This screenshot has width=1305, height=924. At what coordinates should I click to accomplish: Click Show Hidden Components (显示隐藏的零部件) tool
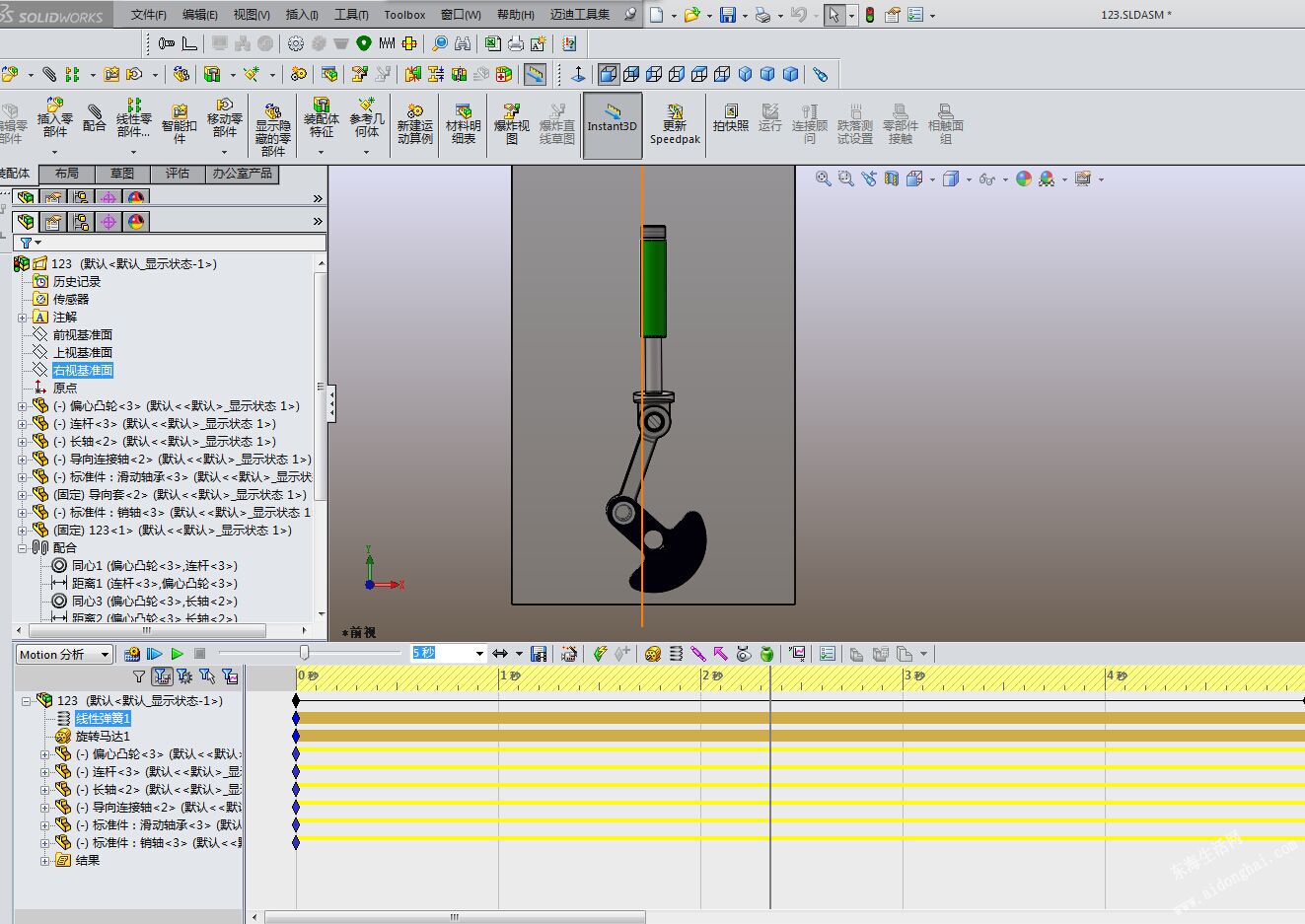(x=273, y=128)
